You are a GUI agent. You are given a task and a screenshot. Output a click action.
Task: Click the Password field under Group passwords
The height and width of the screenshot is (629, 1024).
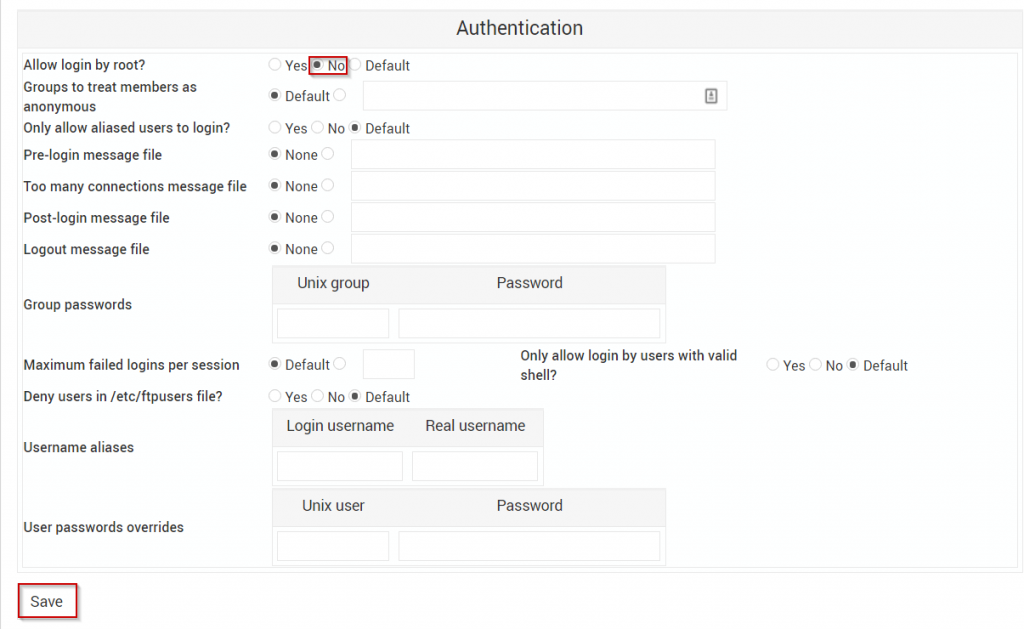529,322
